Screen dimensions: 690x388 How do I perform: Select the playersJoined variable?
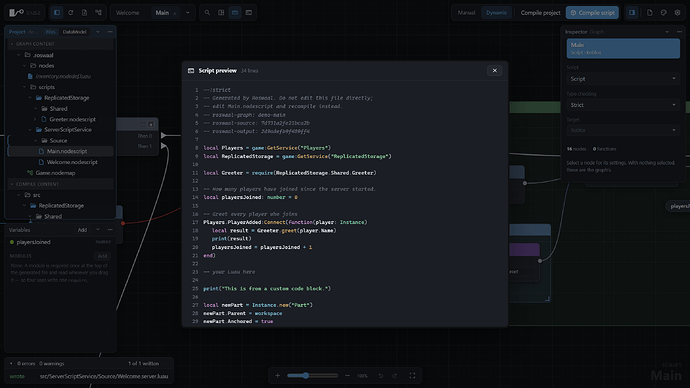[61, 242]
